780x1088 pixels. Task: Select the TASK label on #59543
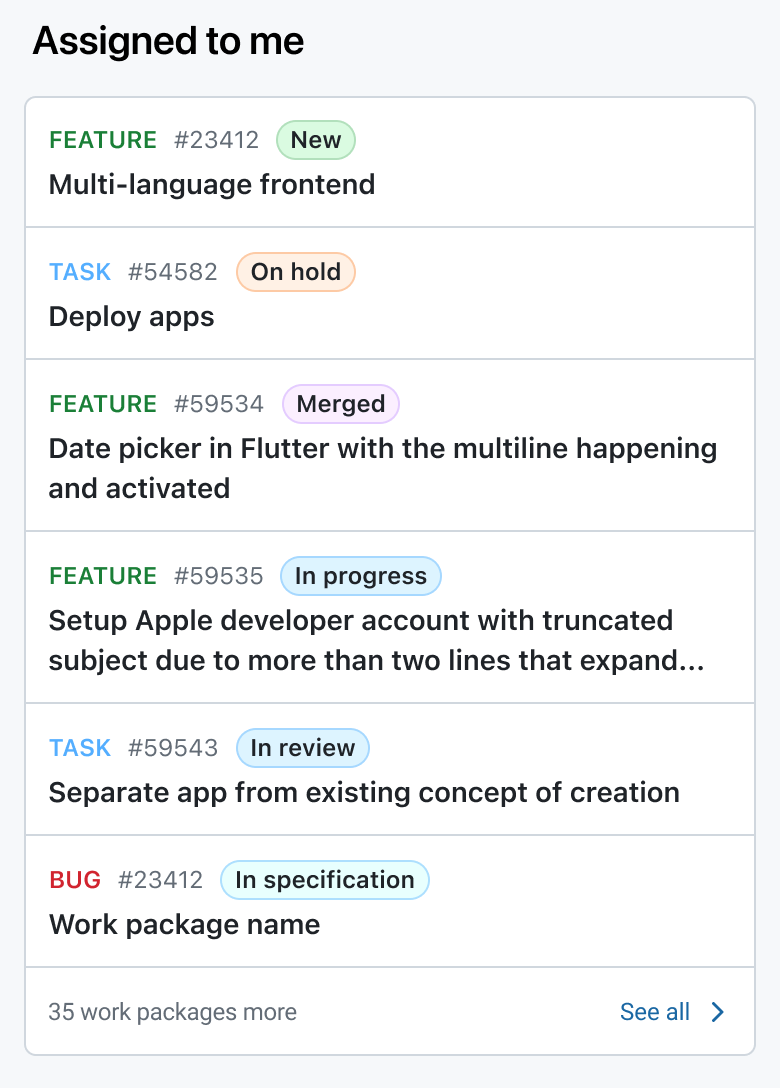pyautogui.click(x=80, y=748)
